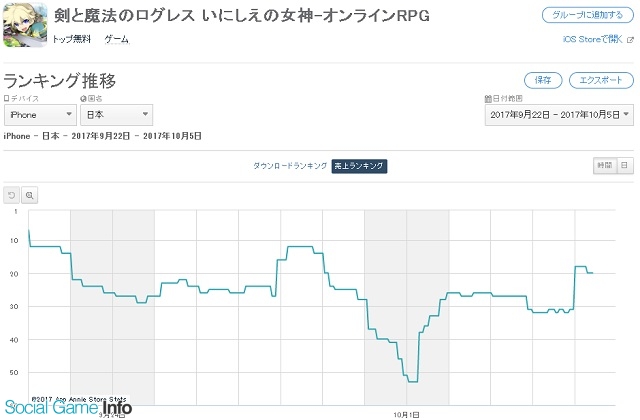This screenshot has height=420, width=640.
Task: Open the iPhone device dropdown
Action: click(40, 115)
